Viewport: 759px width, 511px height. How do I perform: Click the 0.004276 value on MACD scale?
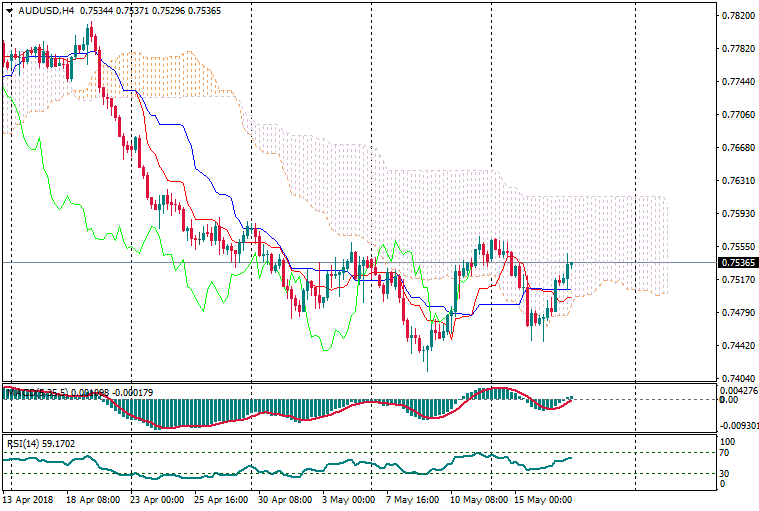click(x=741, y=390)
